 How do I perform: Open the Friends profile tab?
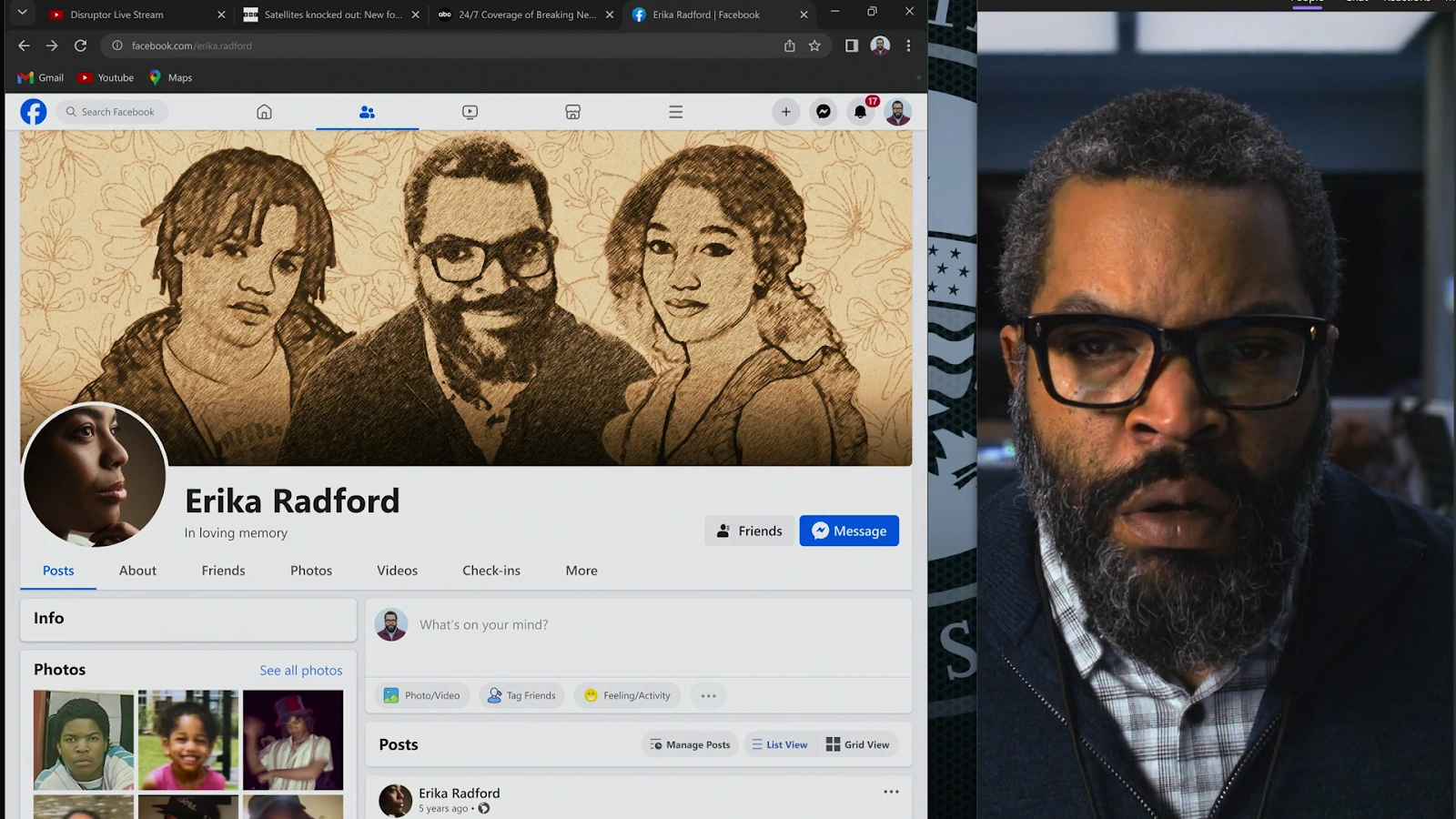(223, 571)
